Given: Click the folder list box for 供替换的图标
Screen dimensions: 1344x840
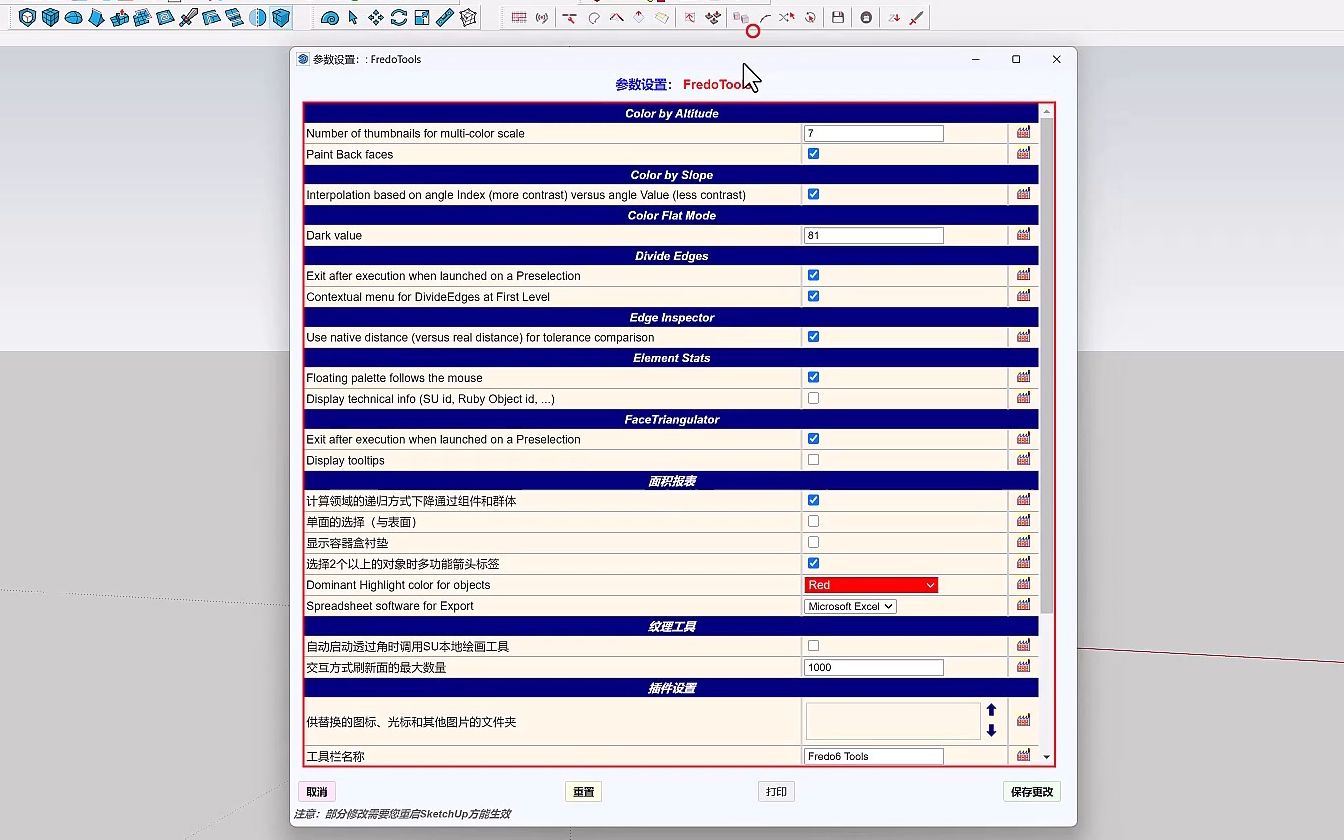Looking at the screenshot, I should [x=893, y=721].
